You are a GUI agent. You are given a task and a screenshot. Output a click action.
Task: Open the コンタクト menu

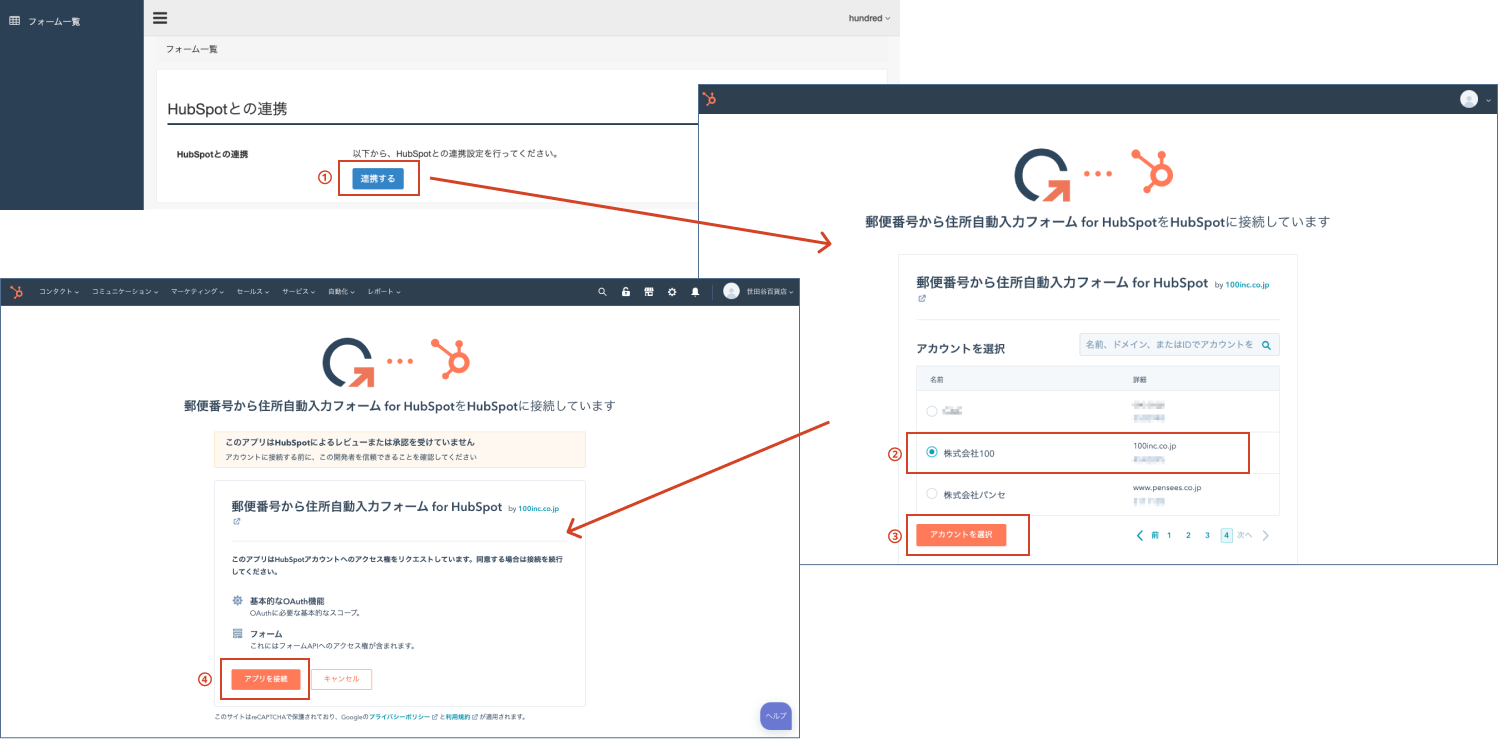pyautogui.click(x=61, y=292)
